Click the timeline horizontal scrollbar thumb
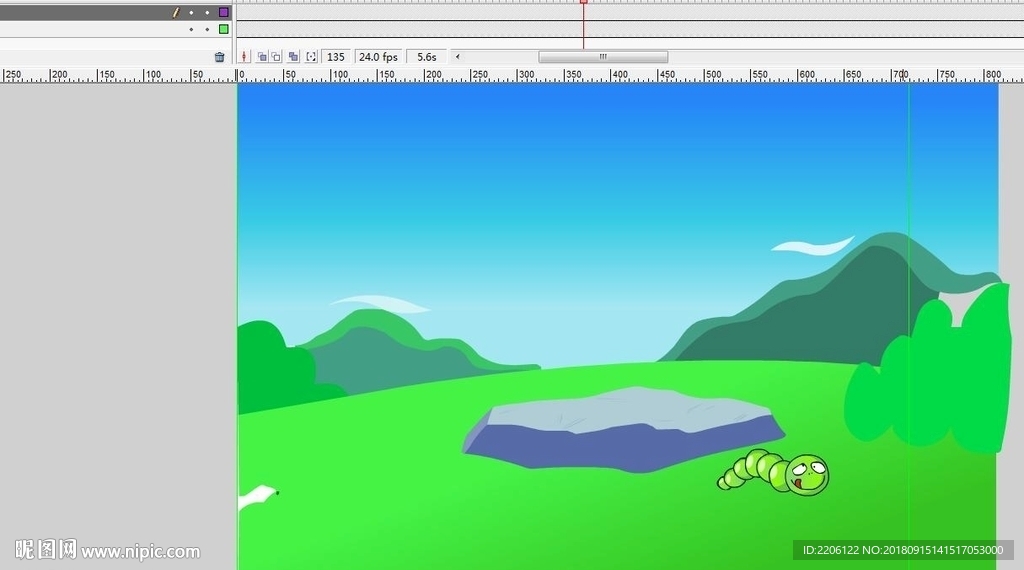Viewport: 1024px width, 570px height. coord(603,57)
